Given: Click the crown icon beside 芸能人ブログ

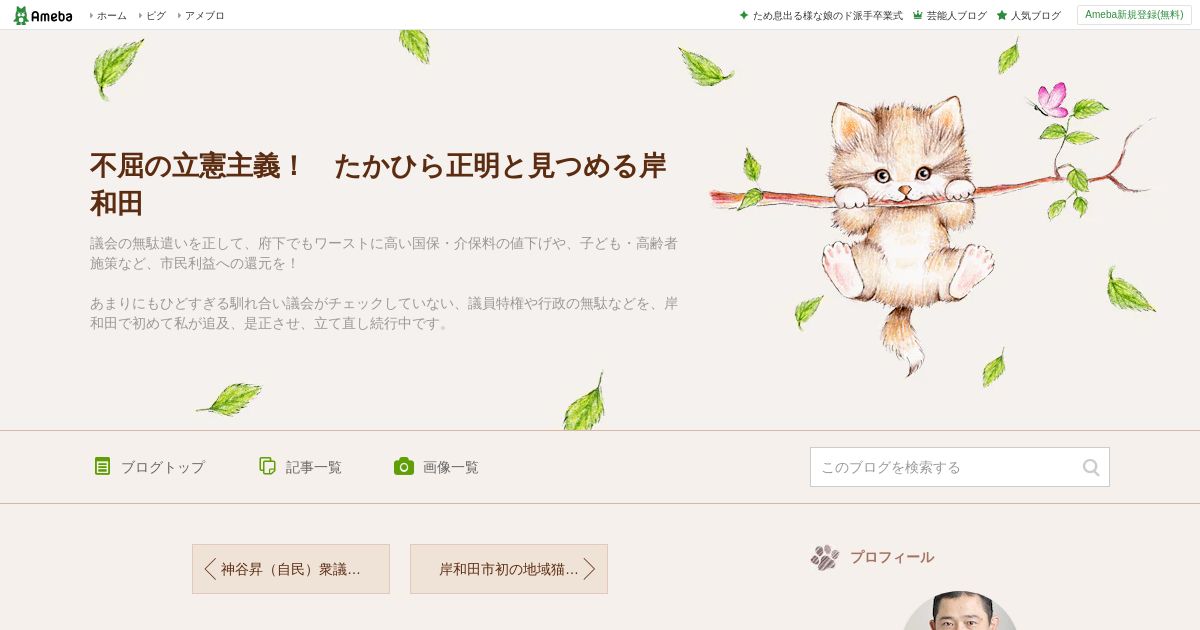Looking at the screenshot, I should pos(918,15).
